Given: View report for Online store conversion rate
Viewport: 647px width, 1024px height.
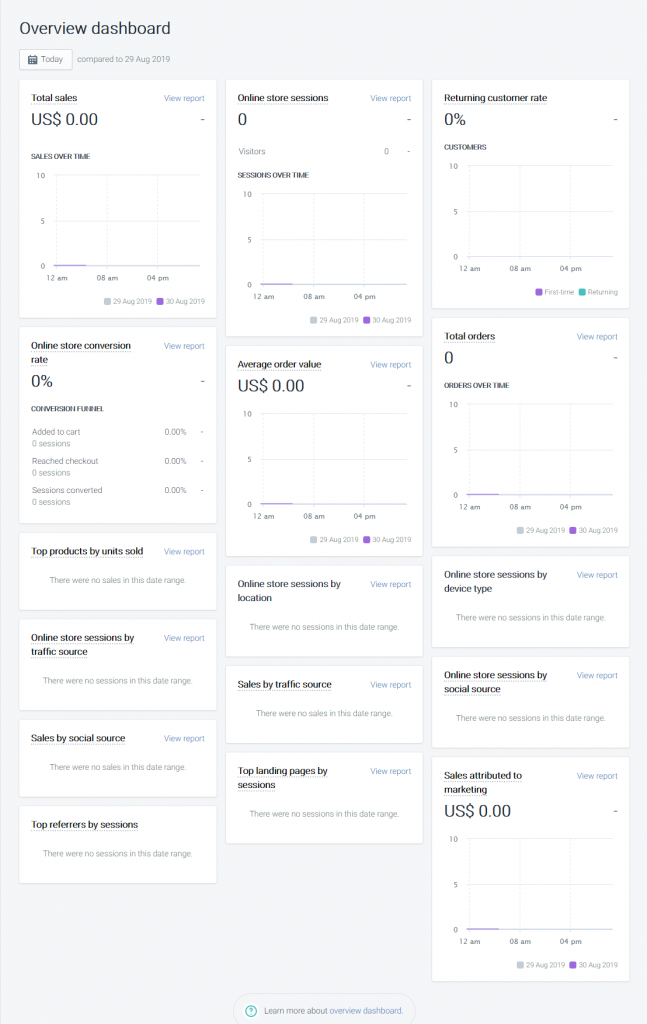Looking at the screenshot, I should pyautogui.click(x=184, y=346).
